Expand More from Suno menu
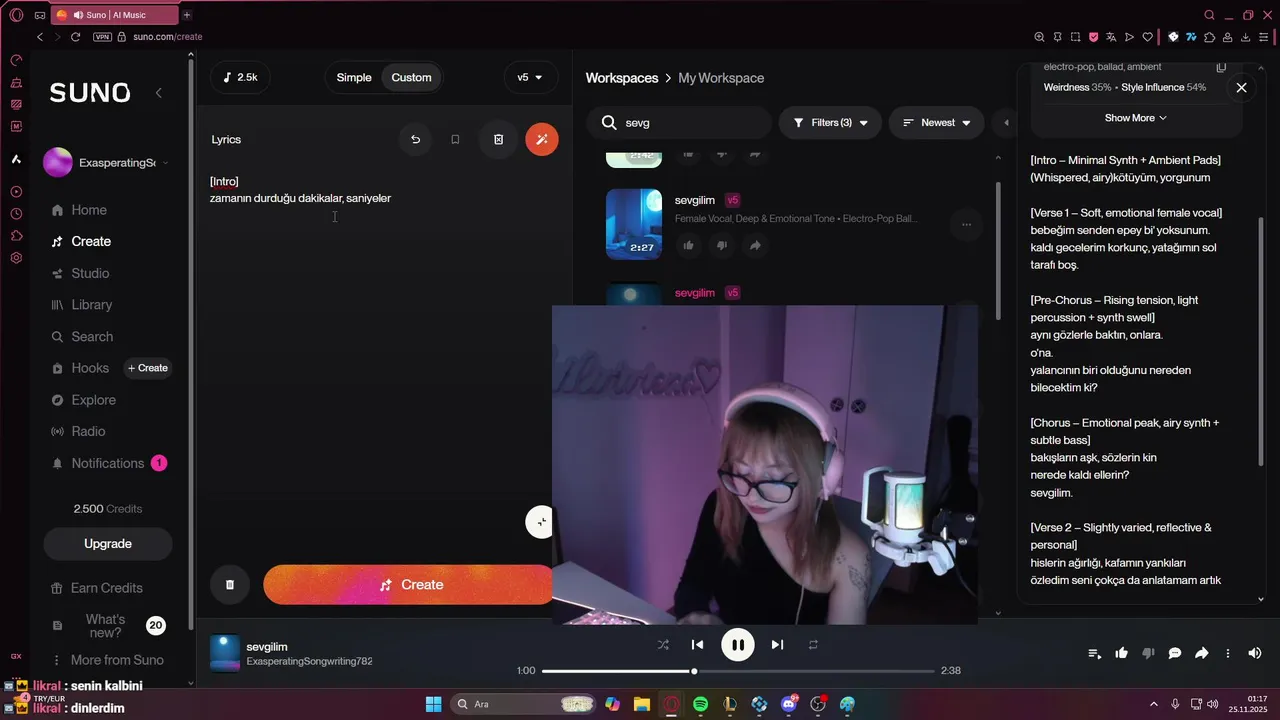1280x720 pixels. coord(108,660)
